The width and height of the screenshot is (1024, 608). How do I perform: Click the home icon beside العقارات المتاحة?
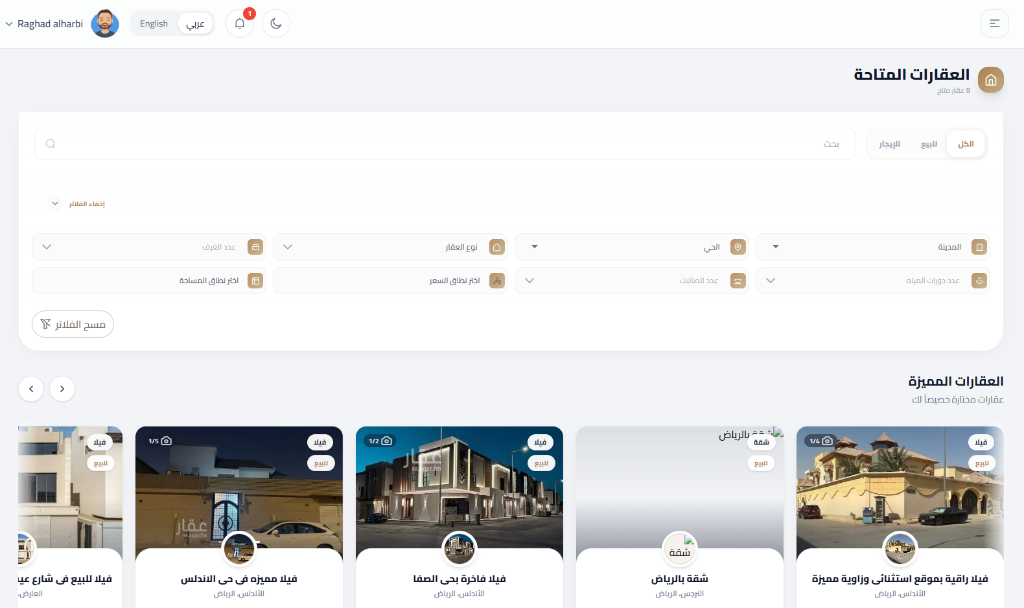(990, 80)
